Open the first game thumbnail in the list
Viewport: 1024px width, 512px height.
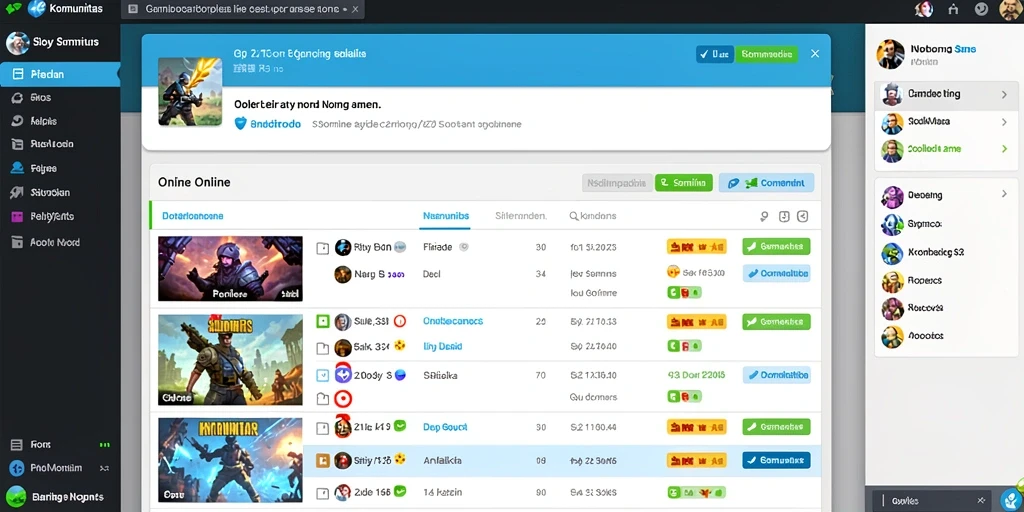(231, 268)
